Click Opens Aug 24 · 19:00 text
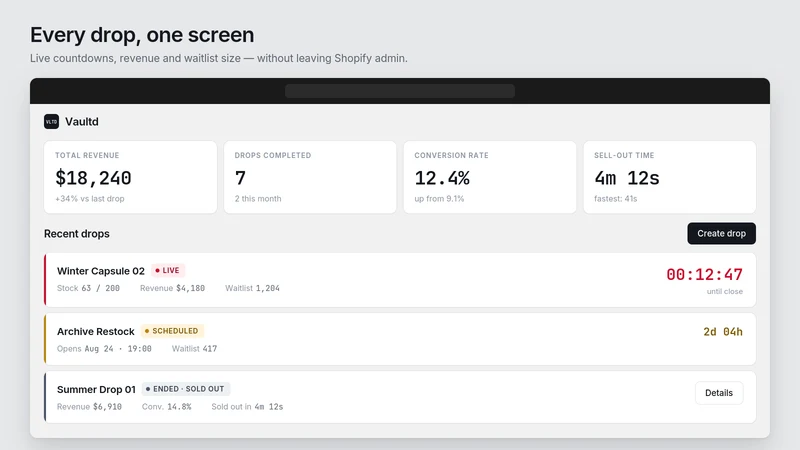This screenshot has width=800, height=450. point(104,349)
